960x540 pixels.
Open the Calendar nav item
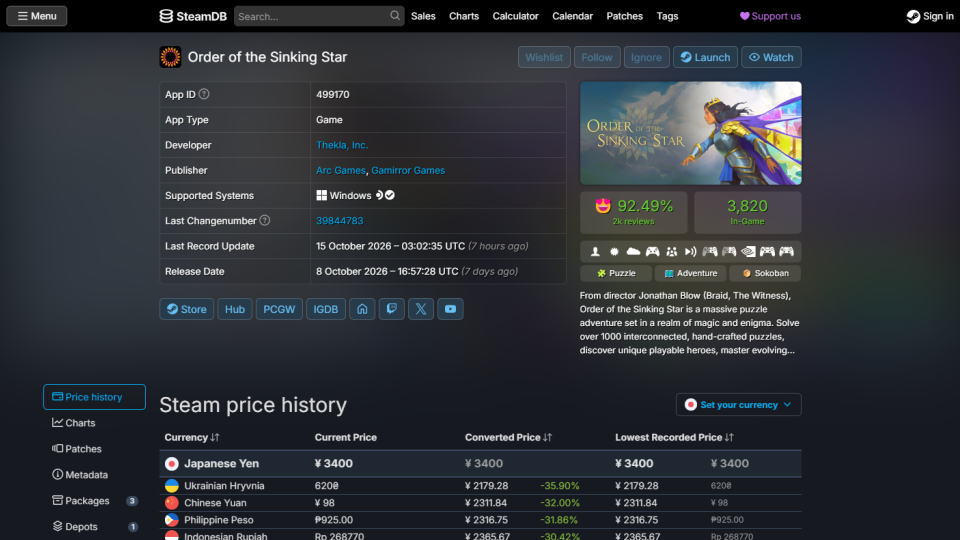coord(572,16)
